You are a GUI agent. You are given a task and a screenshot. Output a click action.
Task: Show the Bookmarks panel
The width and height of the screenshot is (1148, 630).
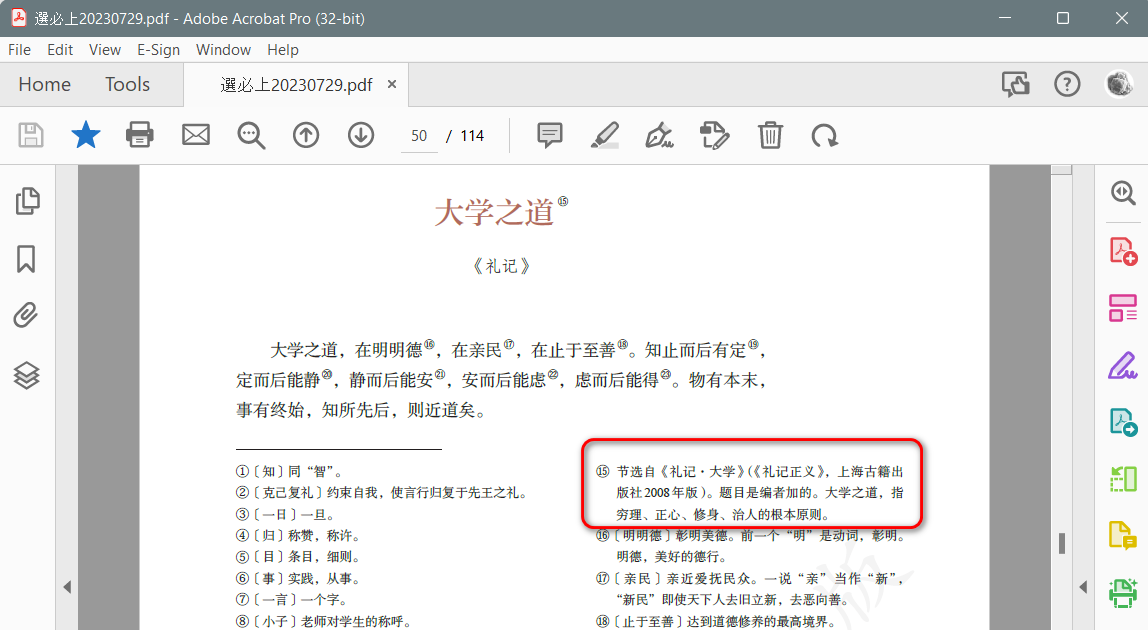click(x=27, y=259)
